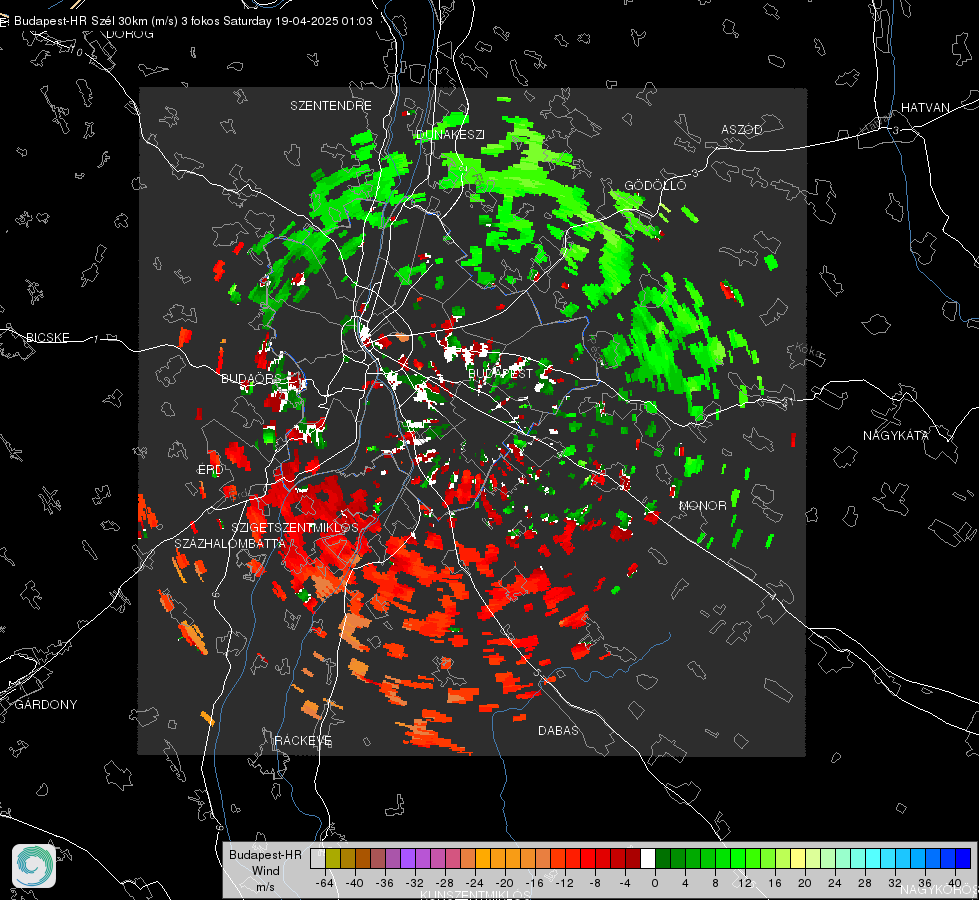Click the BICSKE map label

coord(47,338)
